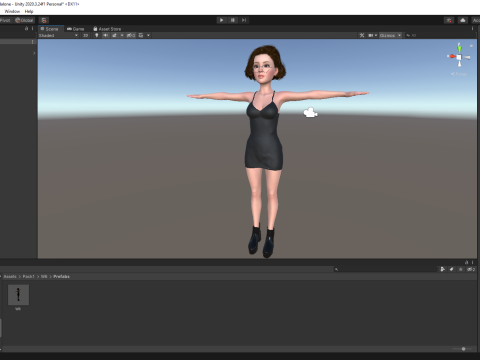Open the Collab services icon
480x360 pixels.
click(x=449, y=20)
